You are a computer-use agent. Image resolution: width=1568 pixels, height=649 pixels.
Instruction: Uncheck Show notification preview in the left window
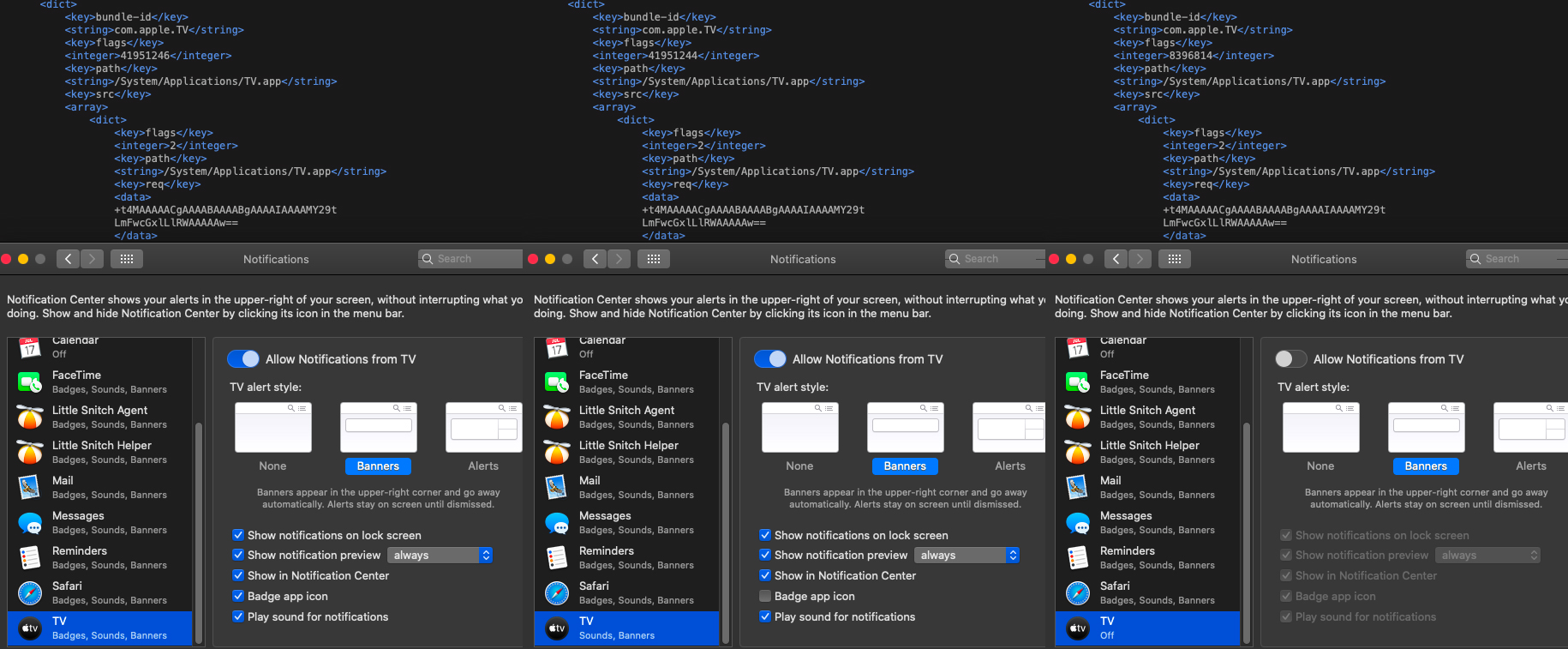click(239, 556)
